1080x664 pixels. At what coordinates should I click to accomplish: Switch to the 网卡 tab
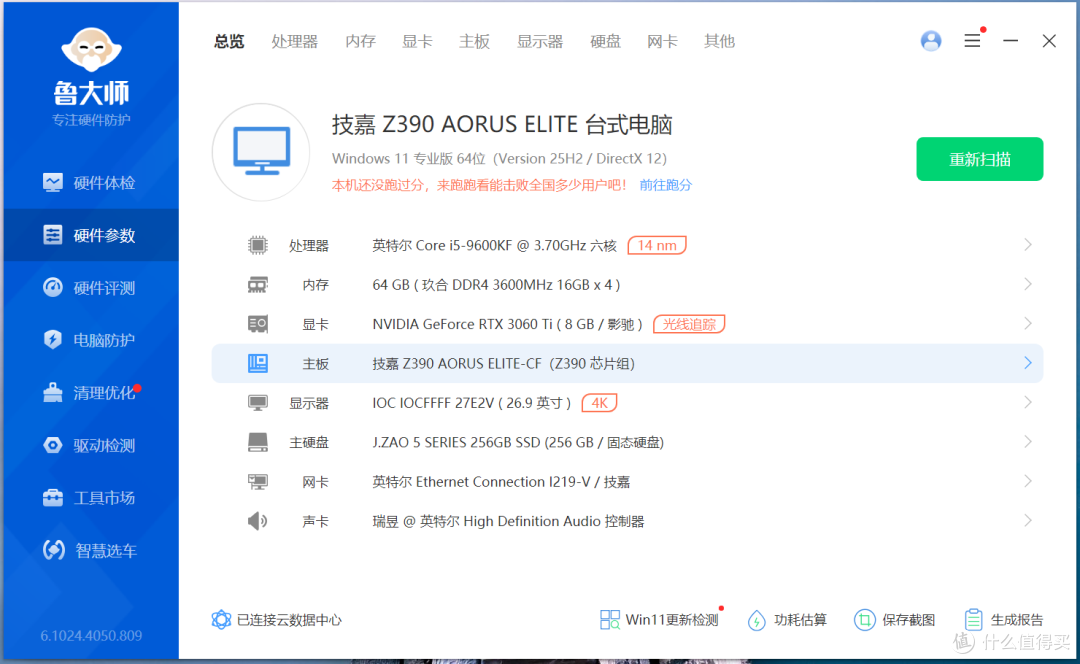point(662,41)
